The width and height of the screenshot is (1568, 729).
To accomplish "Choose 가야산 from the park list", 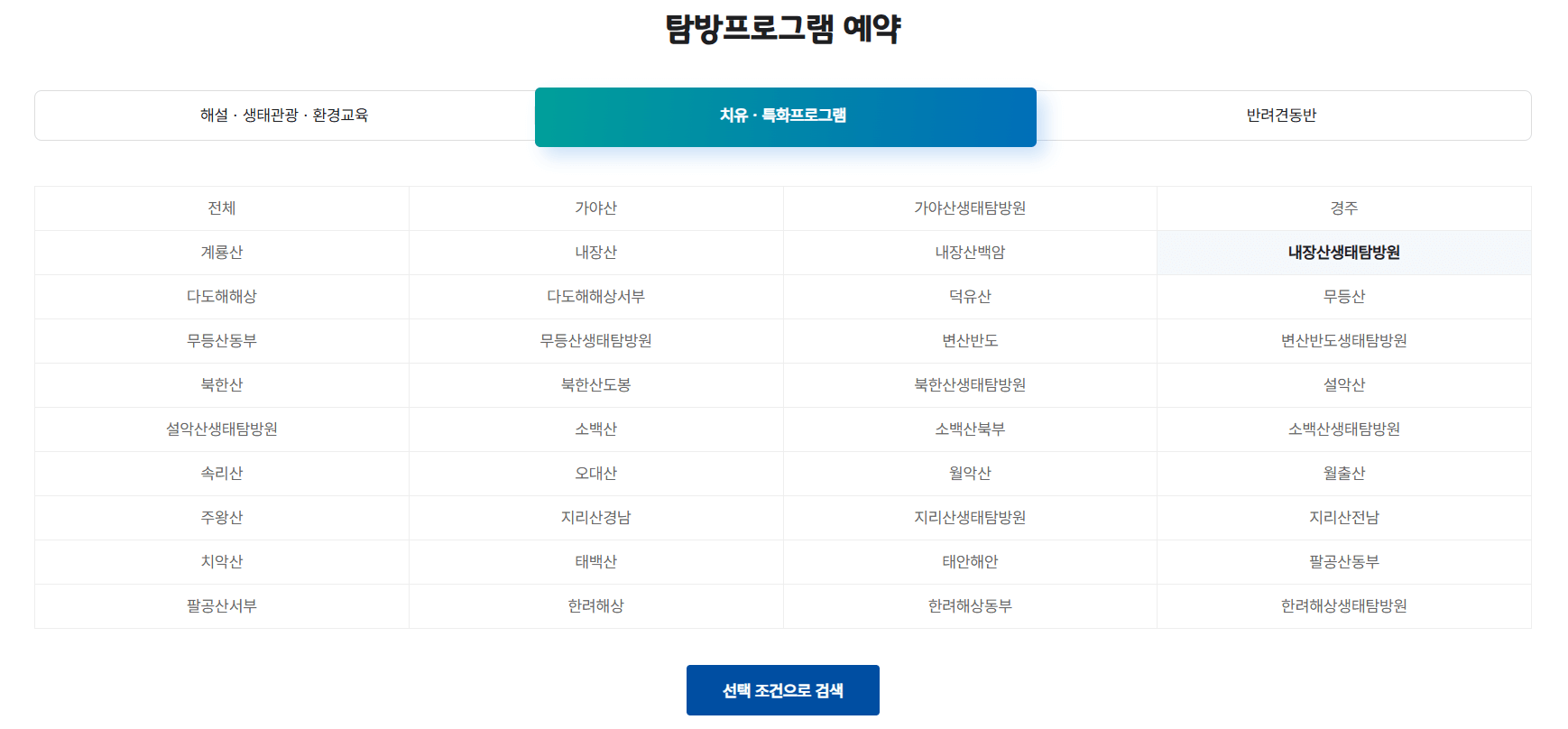I will [x=597, y=208].
